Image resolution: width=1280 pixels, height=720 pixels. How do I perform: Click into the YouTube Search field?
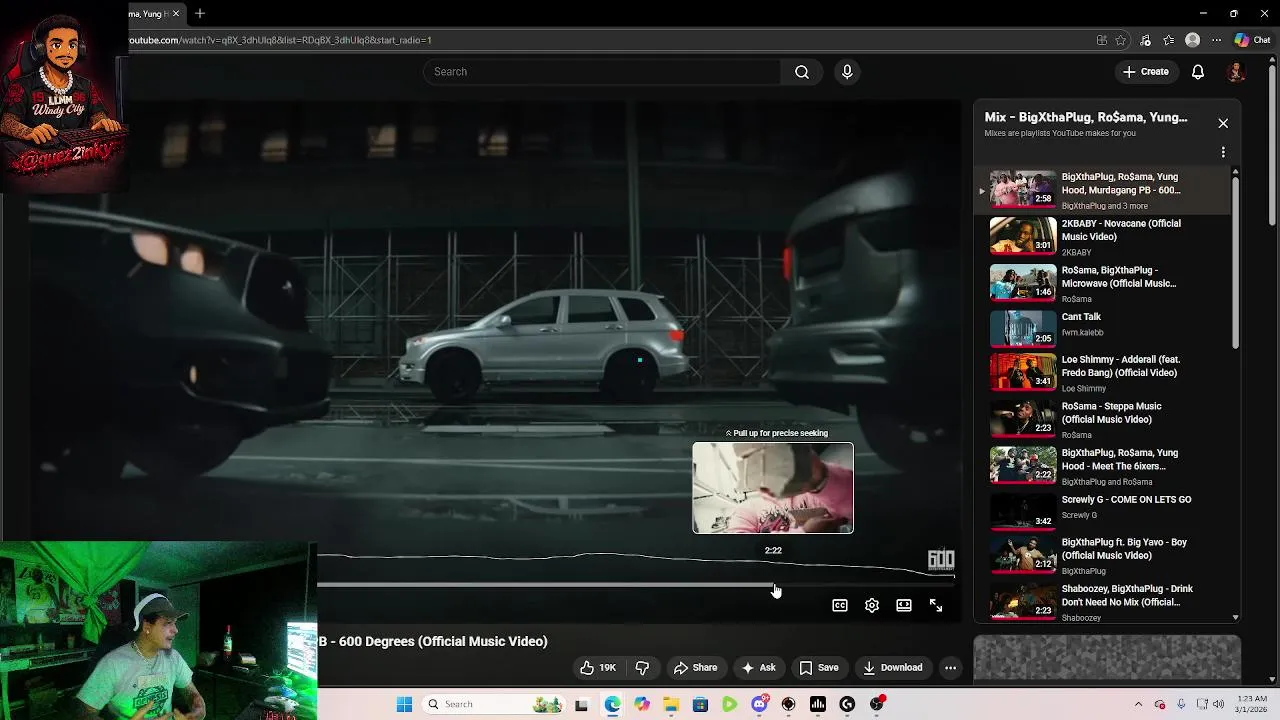tap(602, 72)
